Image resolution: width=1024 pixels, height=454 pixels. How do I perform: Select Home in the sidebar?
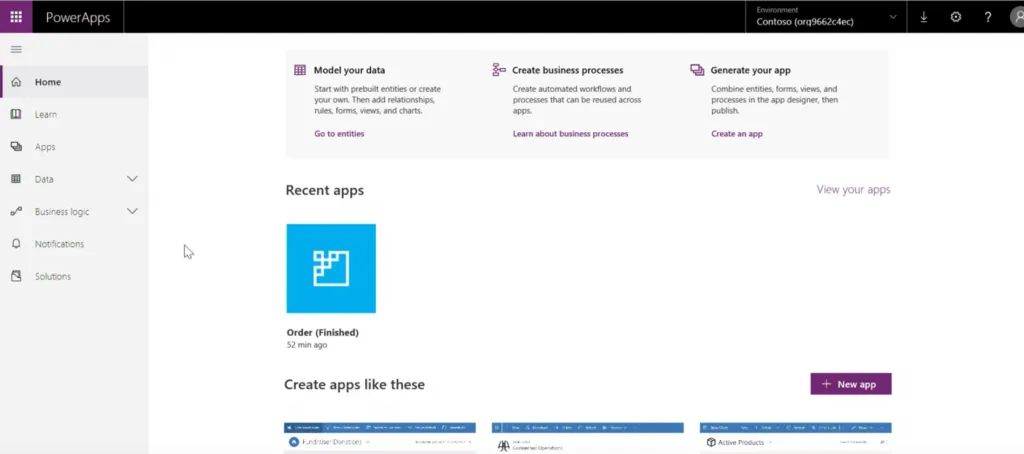pos(74,82)
